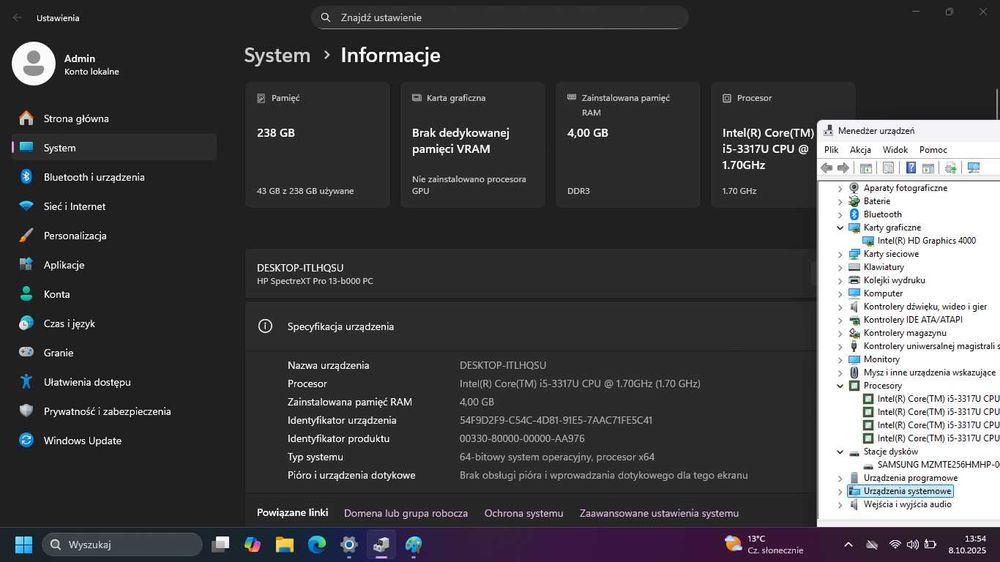Expand Baterie device node
This screenshot has height=562, width=1000.
pyautogui.click(x=840, y=202)
